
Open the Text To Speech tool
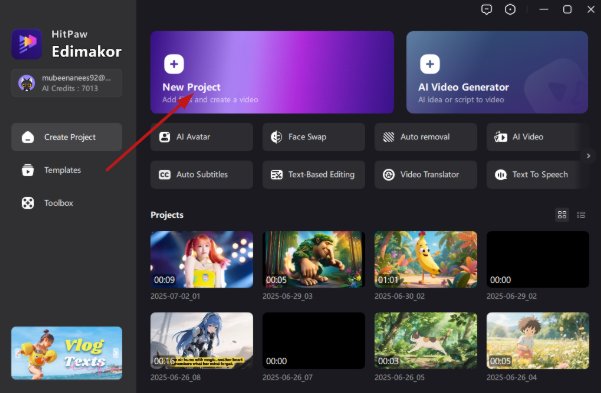click(535, 175)
